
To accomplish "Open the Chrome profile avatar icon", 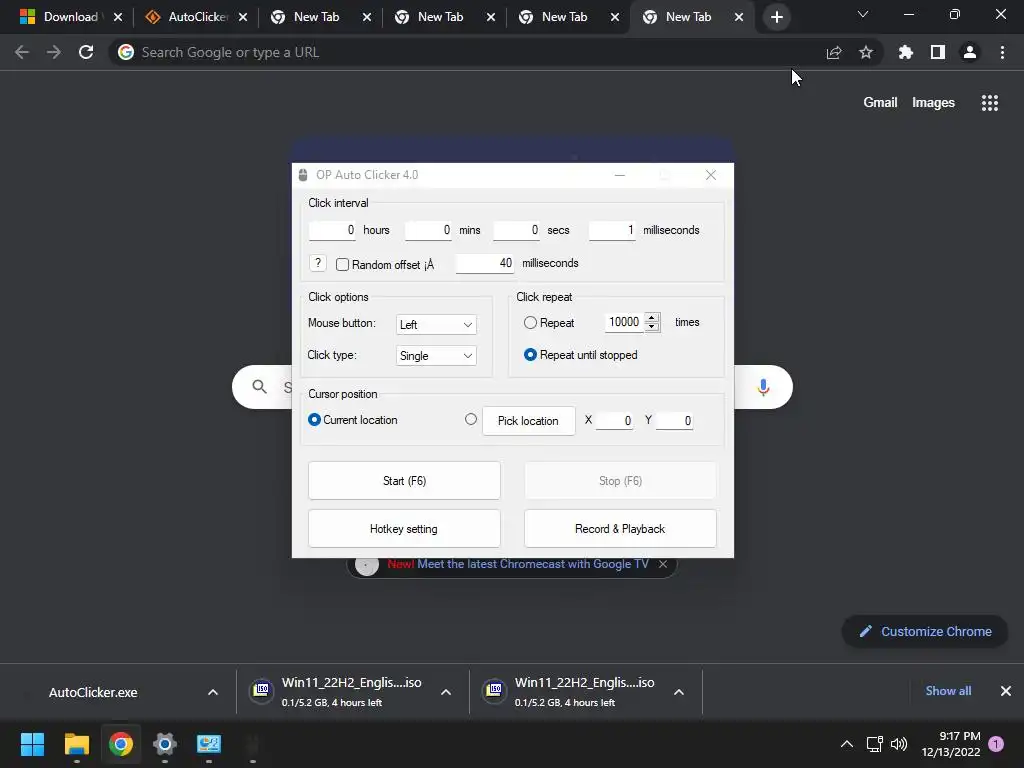I will [970, 52].
